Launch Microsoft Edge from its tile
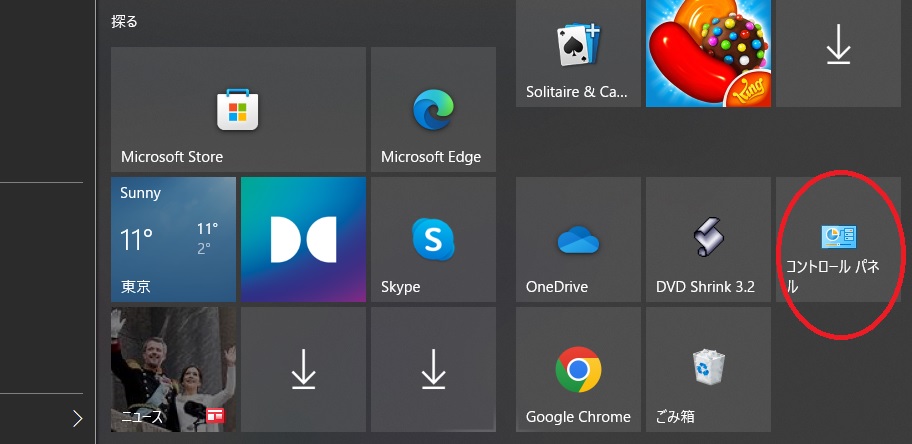This screenshot has width=912, height=444. pos(433,109)
